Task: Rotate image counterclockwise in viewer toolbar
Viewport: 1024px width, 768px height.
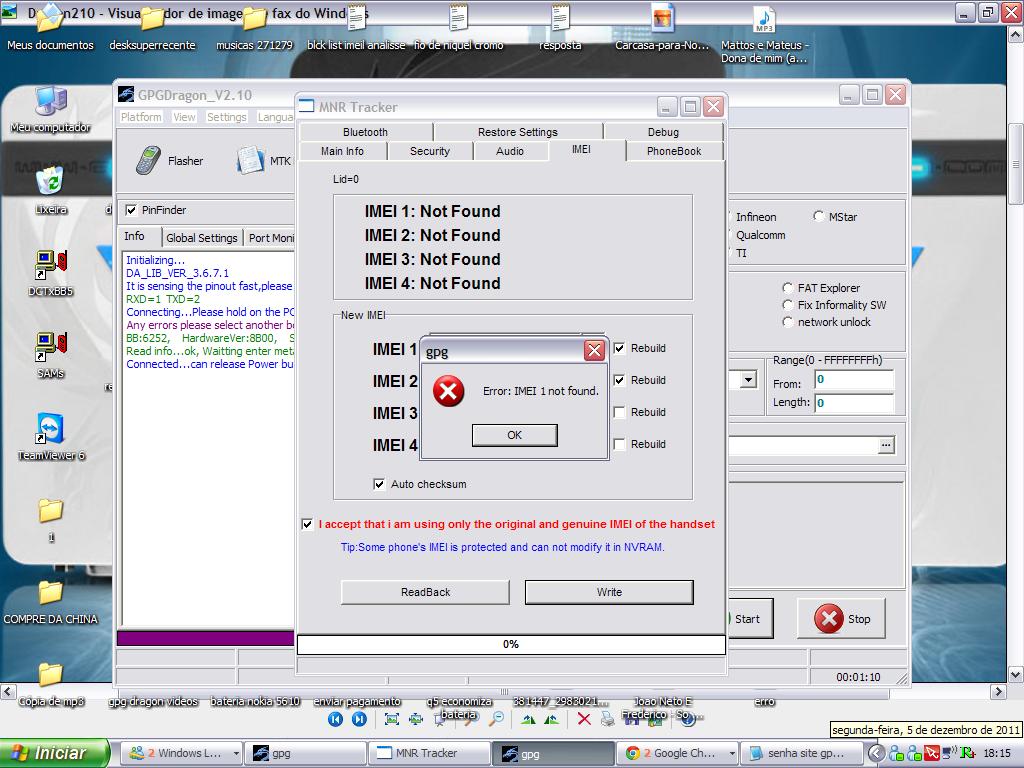Action: pyautogui.click(x=552, y=720)
